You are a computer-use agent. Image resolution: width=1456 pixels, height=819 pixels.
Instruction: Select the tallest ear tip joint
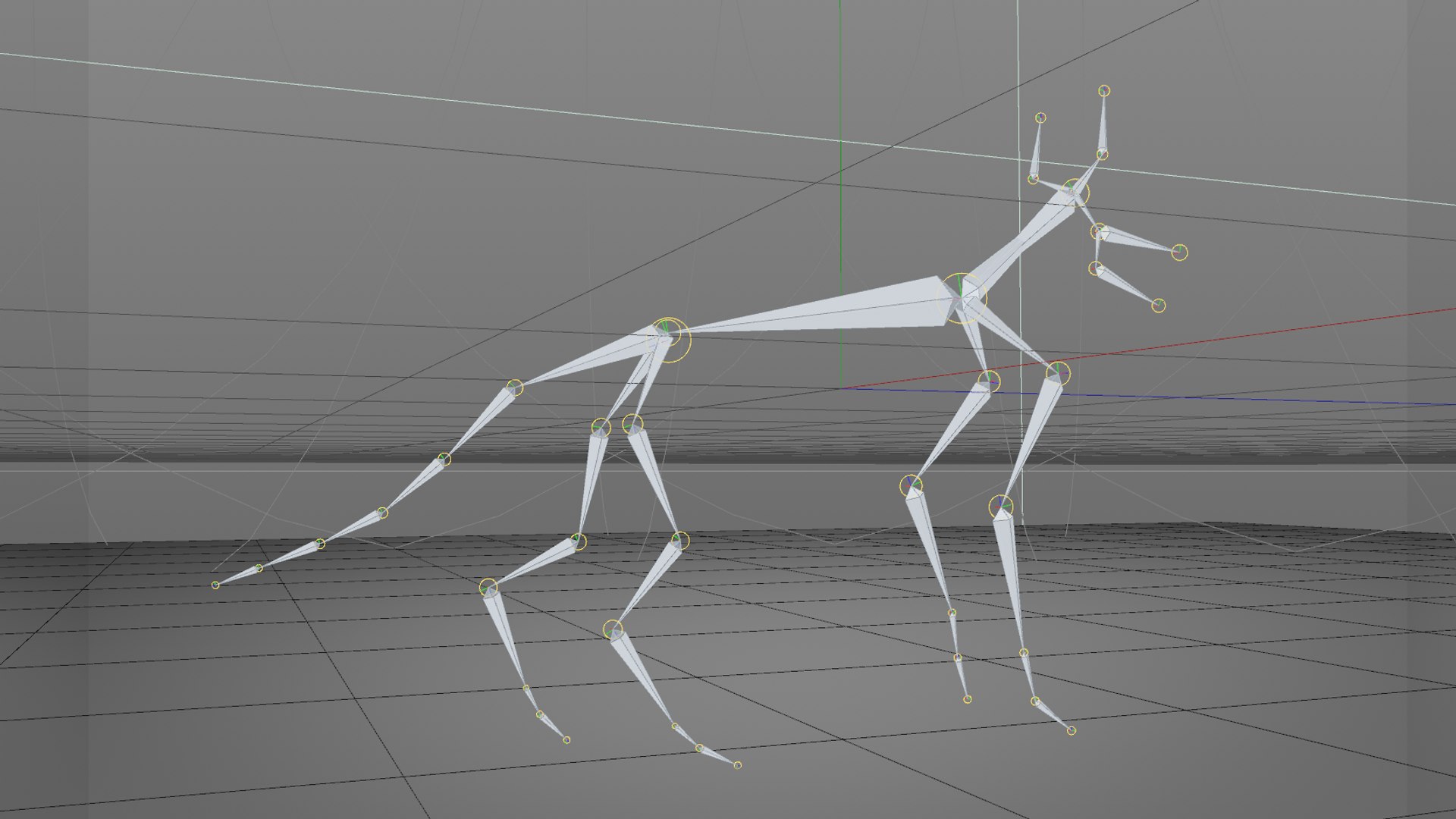tap(1104, 91)
